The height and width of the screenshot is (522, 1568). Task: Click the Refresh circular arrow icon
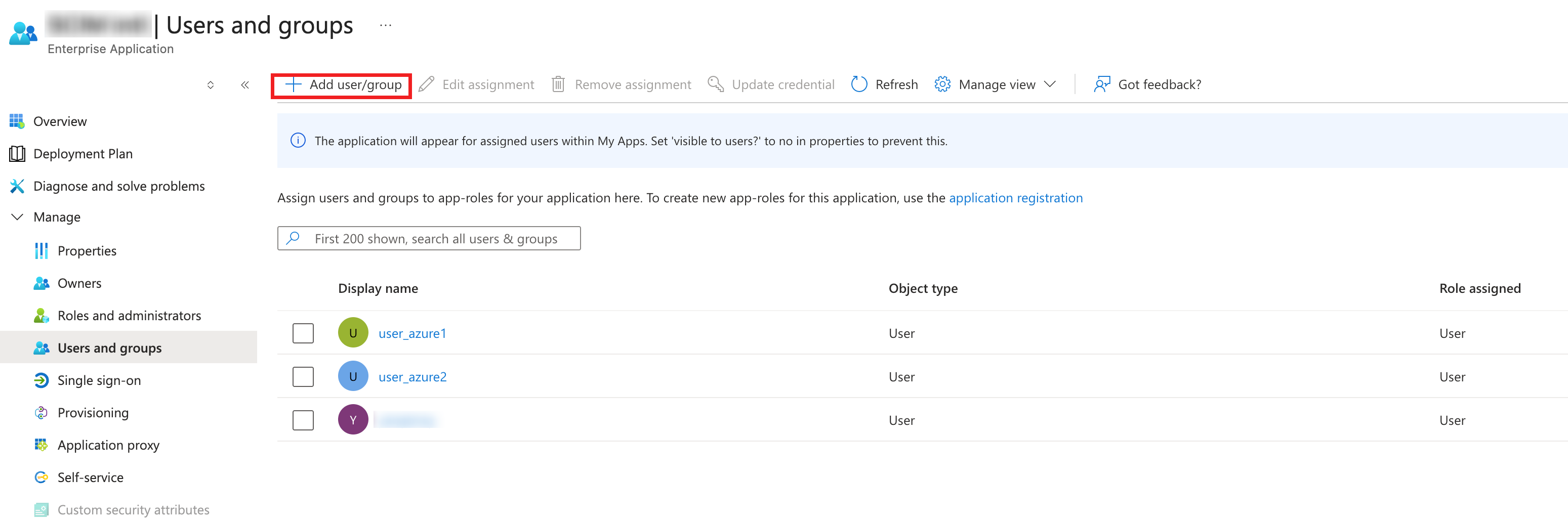[x=859, y=84]
